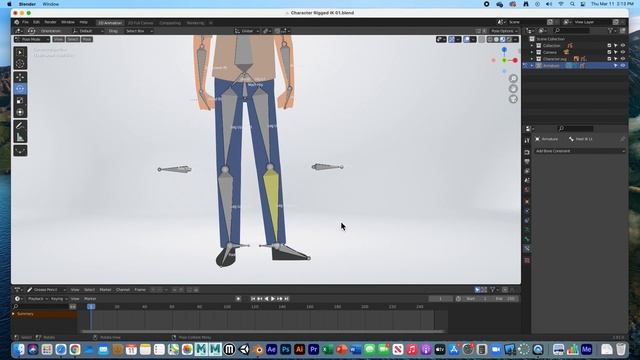Switch to the Compositing workspace tab
The image size is (640, 360).
[170, 23]
